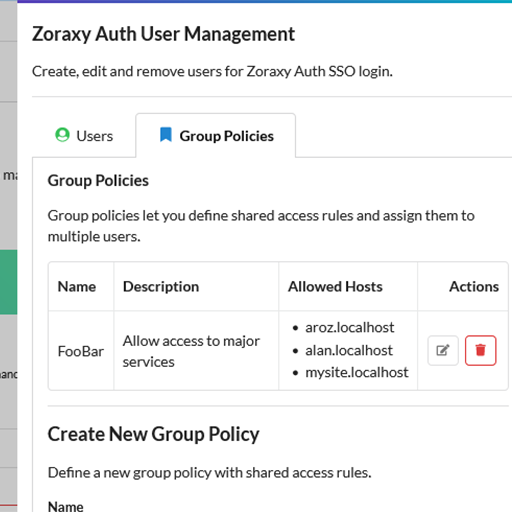Click the Group Policies section heading
The image size is (512, 512).
click(x=98, y=181)
